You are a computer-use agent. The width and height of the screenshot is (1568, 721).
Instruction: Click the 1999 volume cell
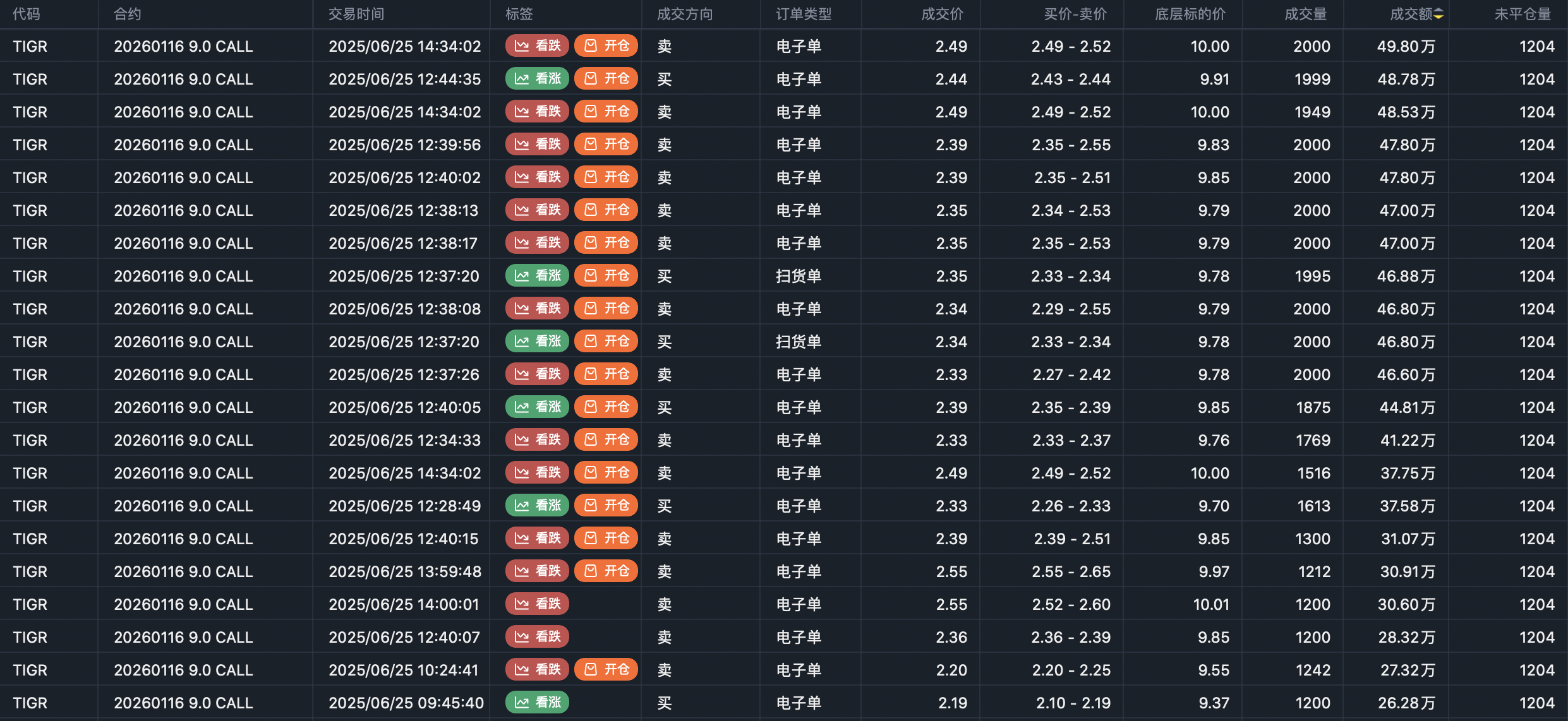tap(1312, 79)
